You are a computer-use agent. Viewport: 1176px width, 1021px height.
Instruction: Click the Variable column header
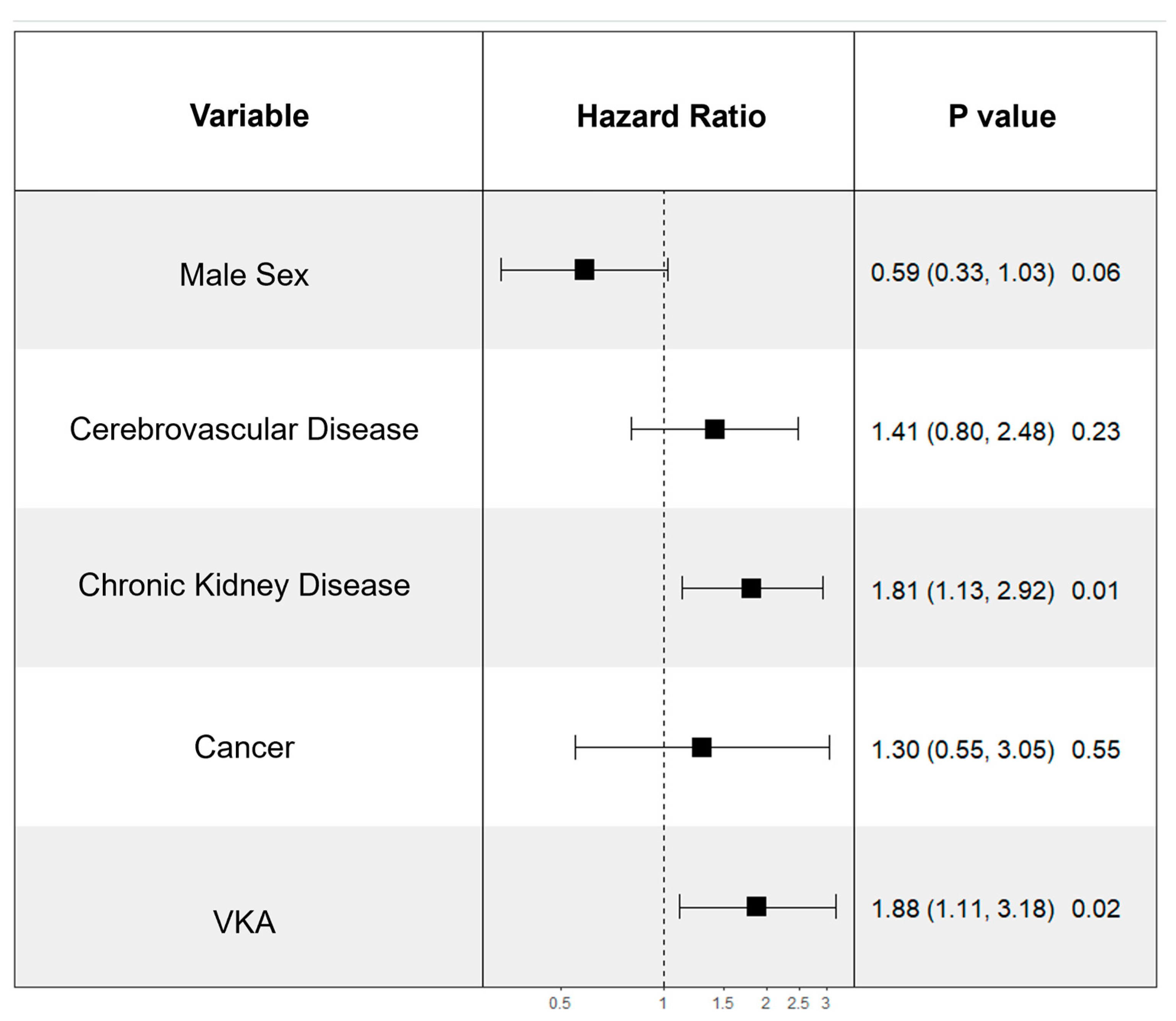coord(249,116)
